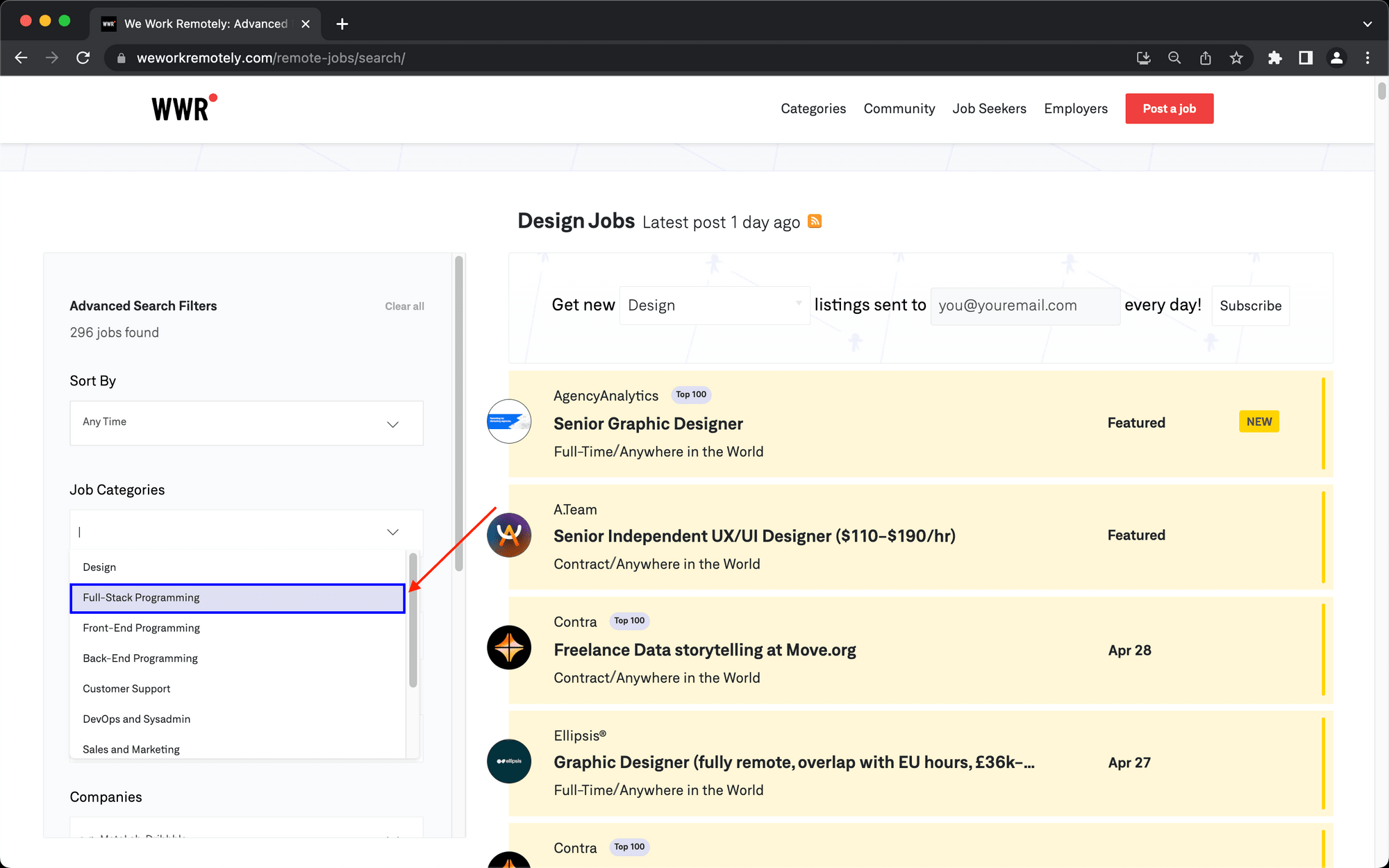
Task: Click the WWR logo icon
Action: 185,108
